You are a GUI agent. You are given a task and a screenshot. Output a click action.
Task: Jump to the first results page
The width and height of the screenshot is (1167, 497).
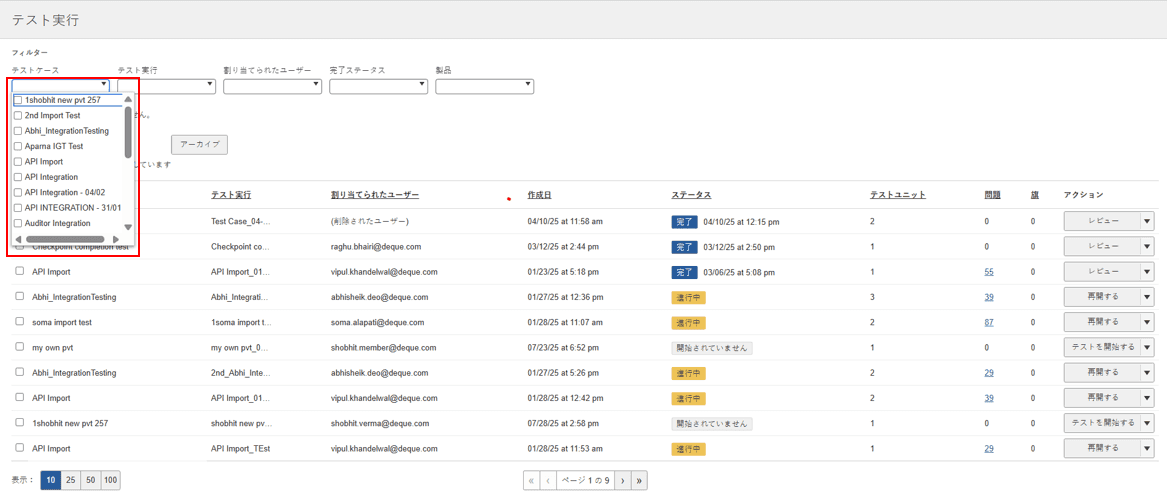[x=531, y=481]
